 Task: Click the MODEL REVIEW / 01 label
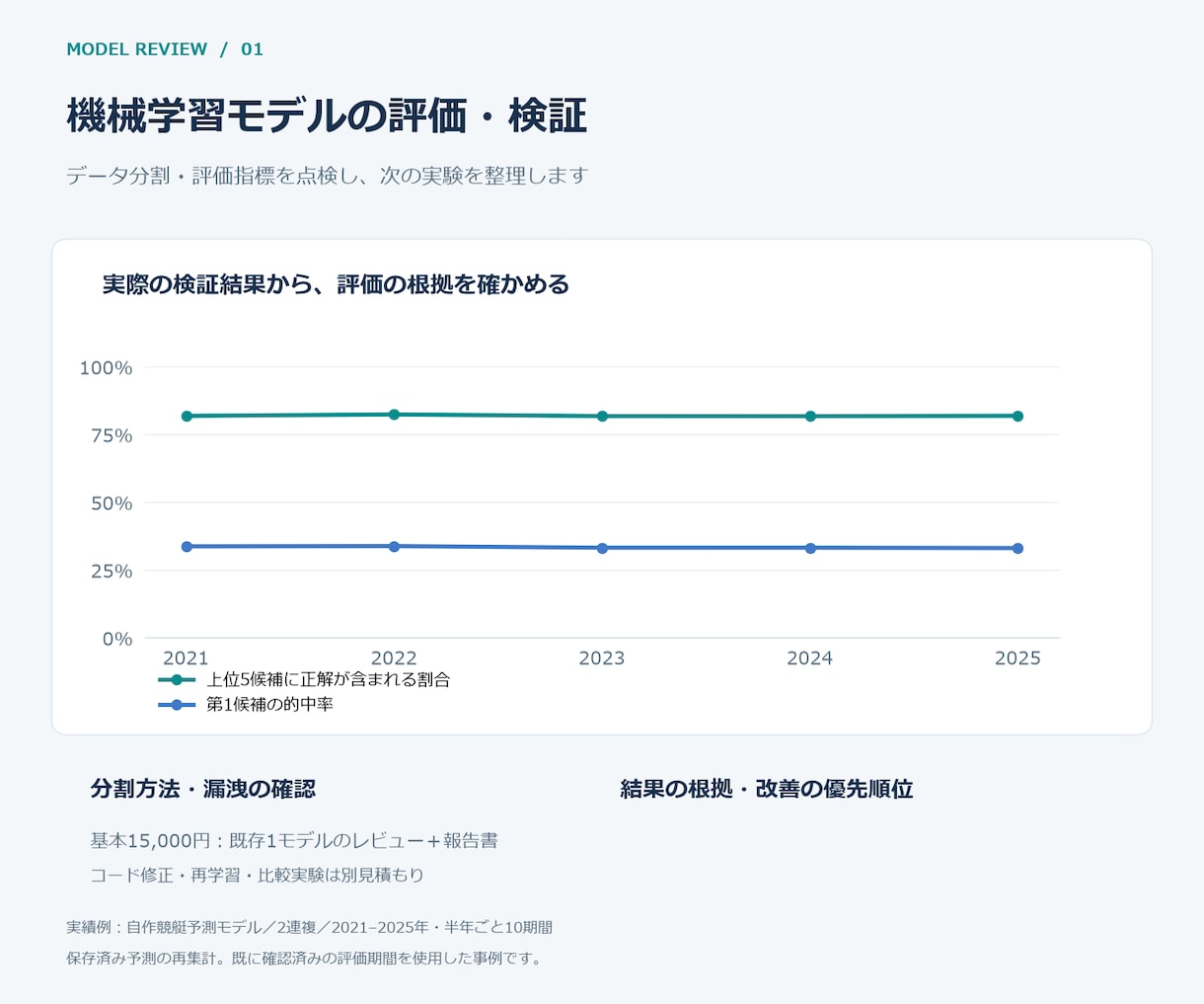165,49
